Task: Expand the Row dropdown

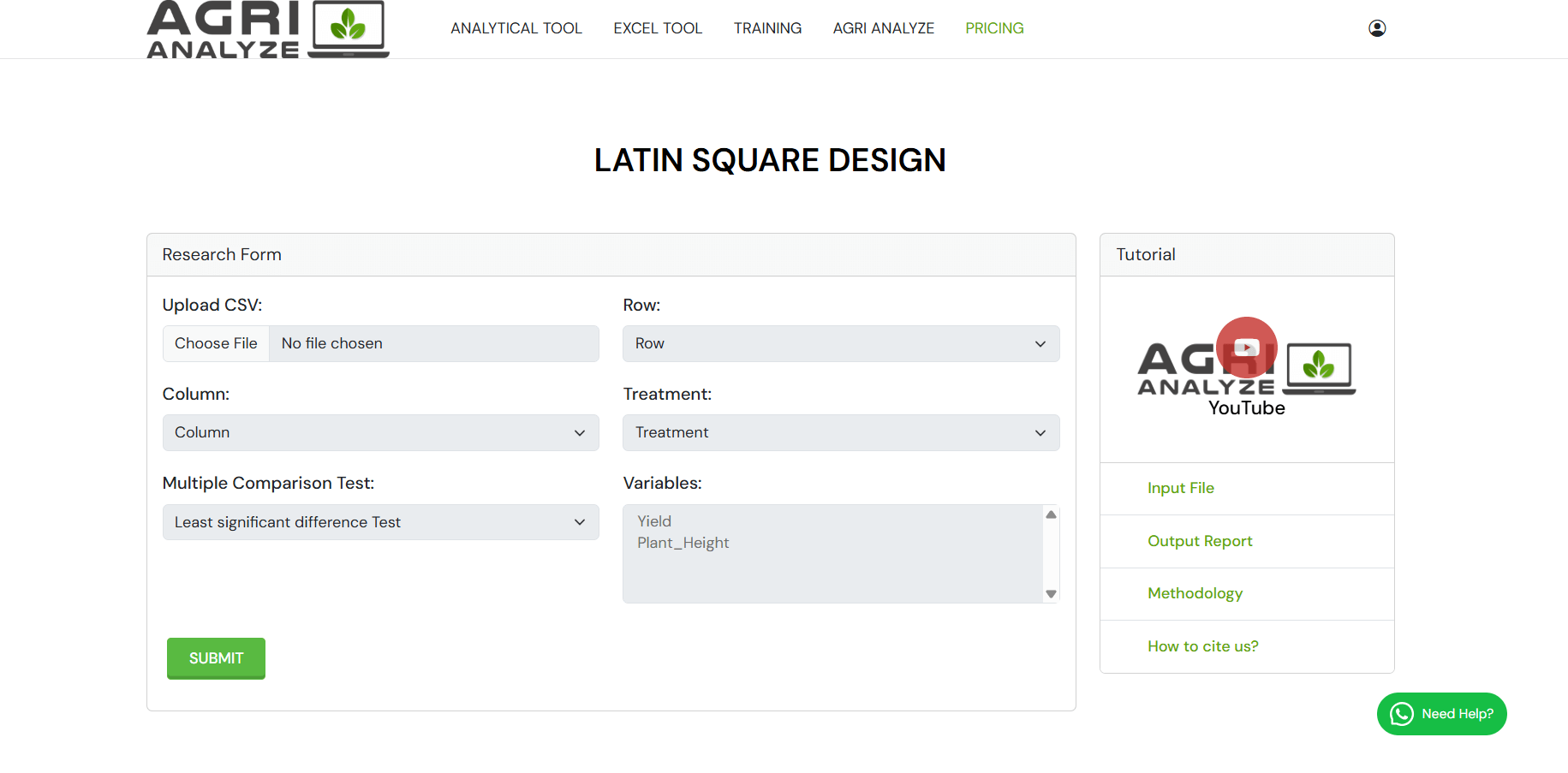Action: pos(840,343)
